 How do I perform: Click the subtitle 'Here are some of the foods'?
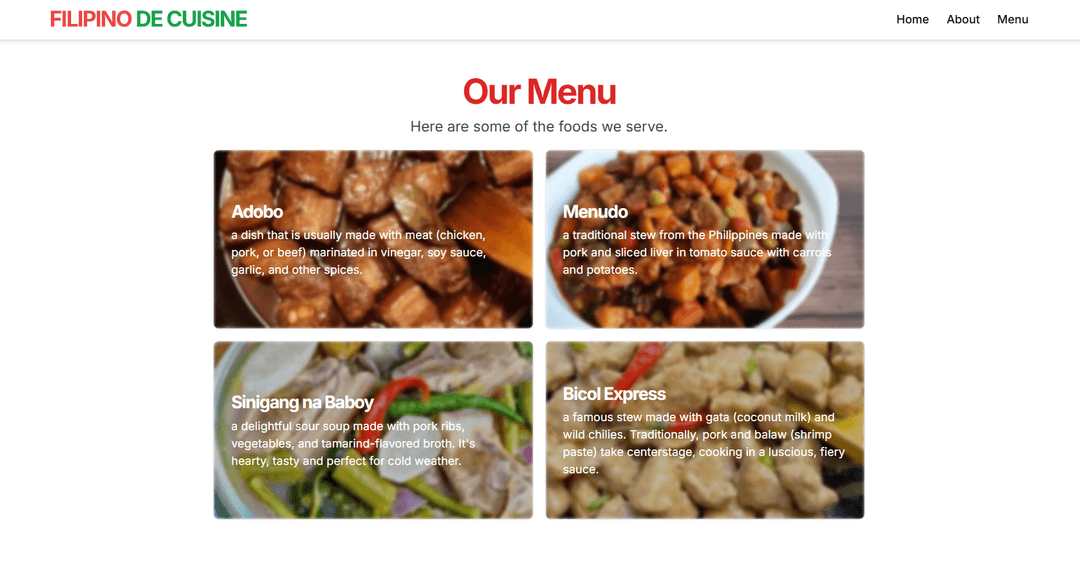click(539, 127)
